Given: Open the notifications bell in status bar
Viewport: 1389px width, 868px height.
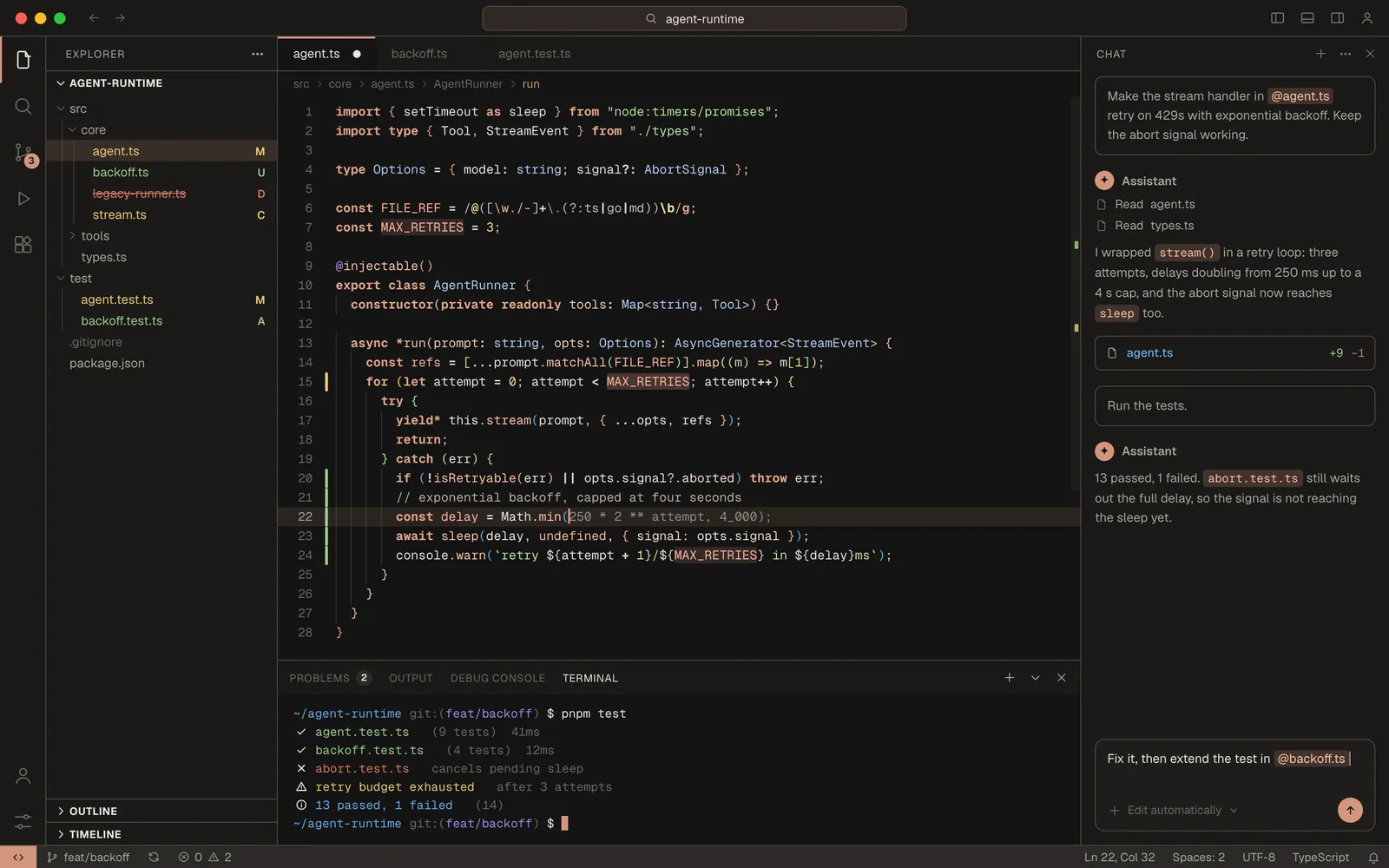Looking at the screenshot, I should 1373,858.
